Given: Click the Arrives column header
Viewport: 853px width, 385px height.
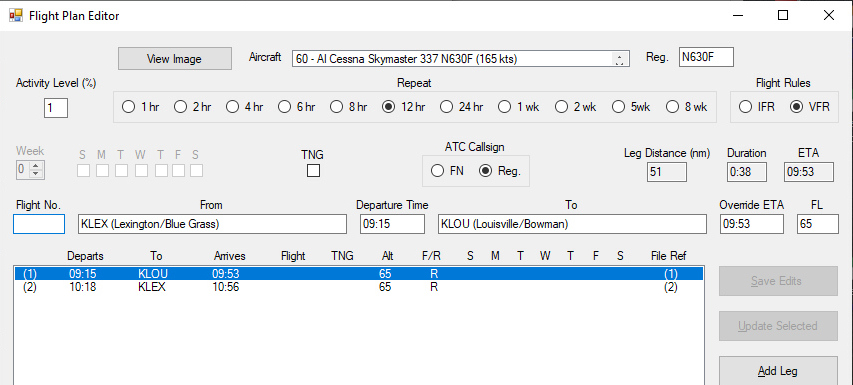Looking at the screenshot, I should pyautogui.click(x=230, y=256).
